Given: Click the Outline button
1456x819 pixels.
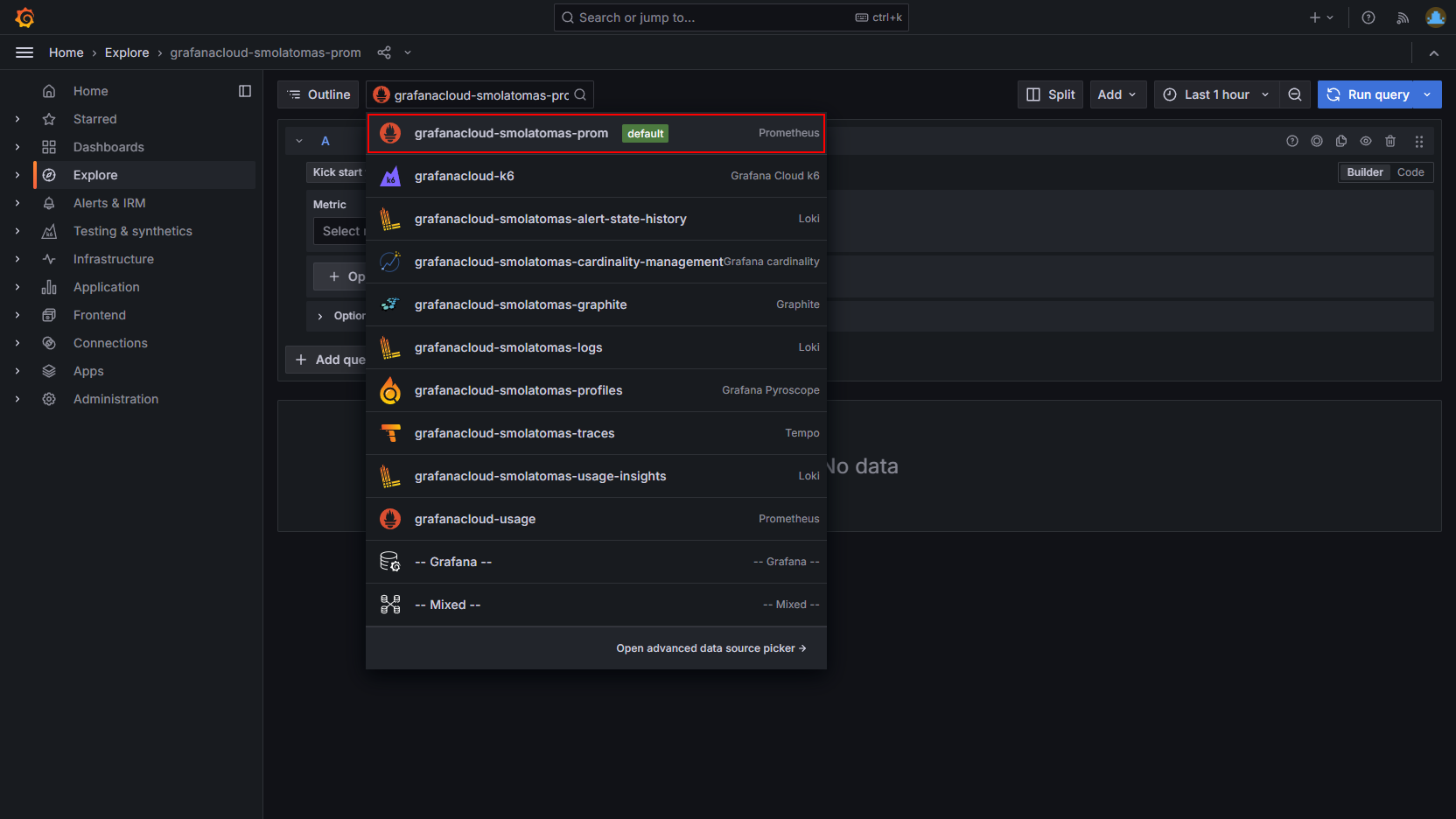Looking at the screenshot, I should click(x=318, y=94).
